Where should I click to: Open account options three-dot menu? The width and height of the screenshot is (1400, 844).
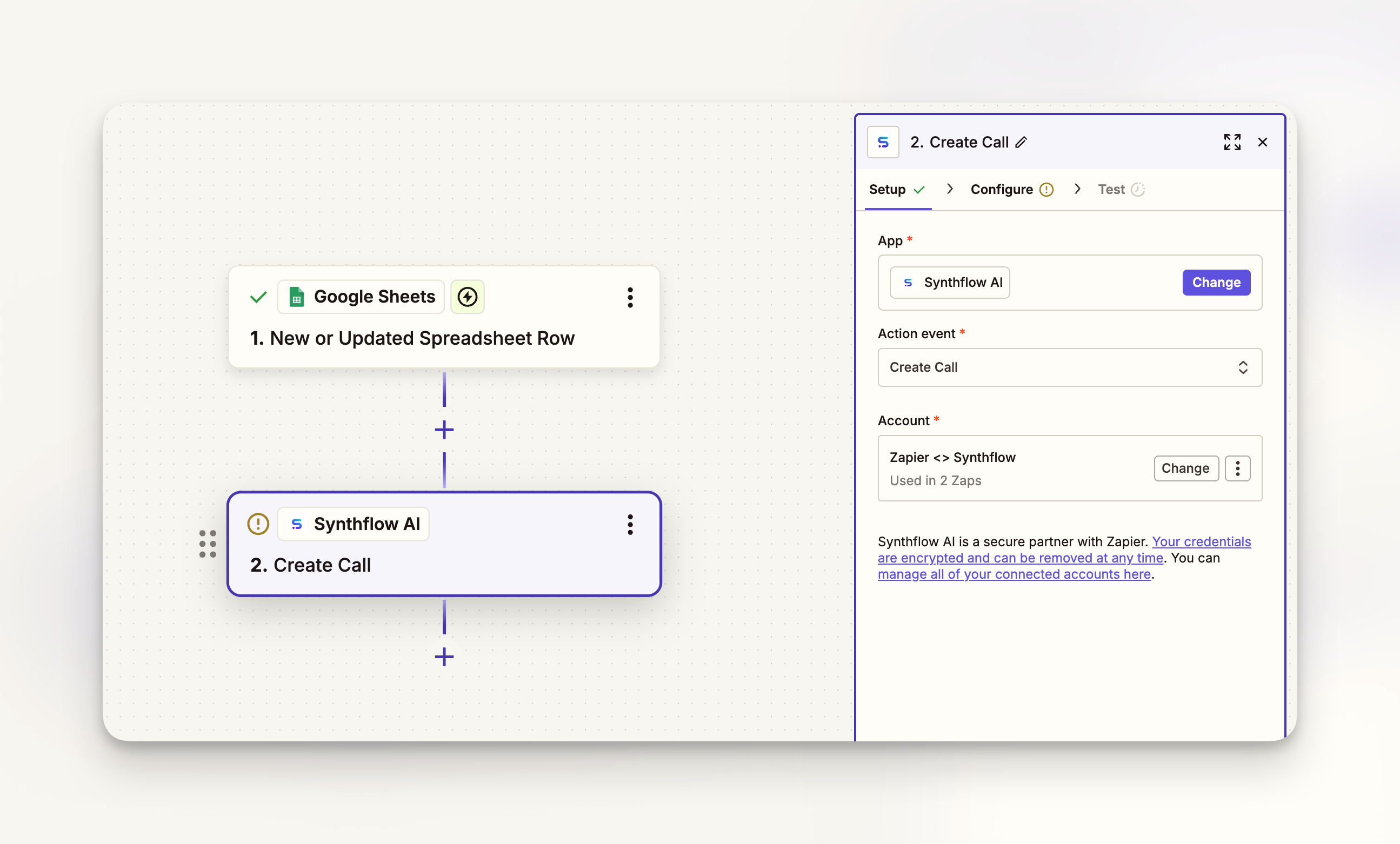(x=1237, y=468)
